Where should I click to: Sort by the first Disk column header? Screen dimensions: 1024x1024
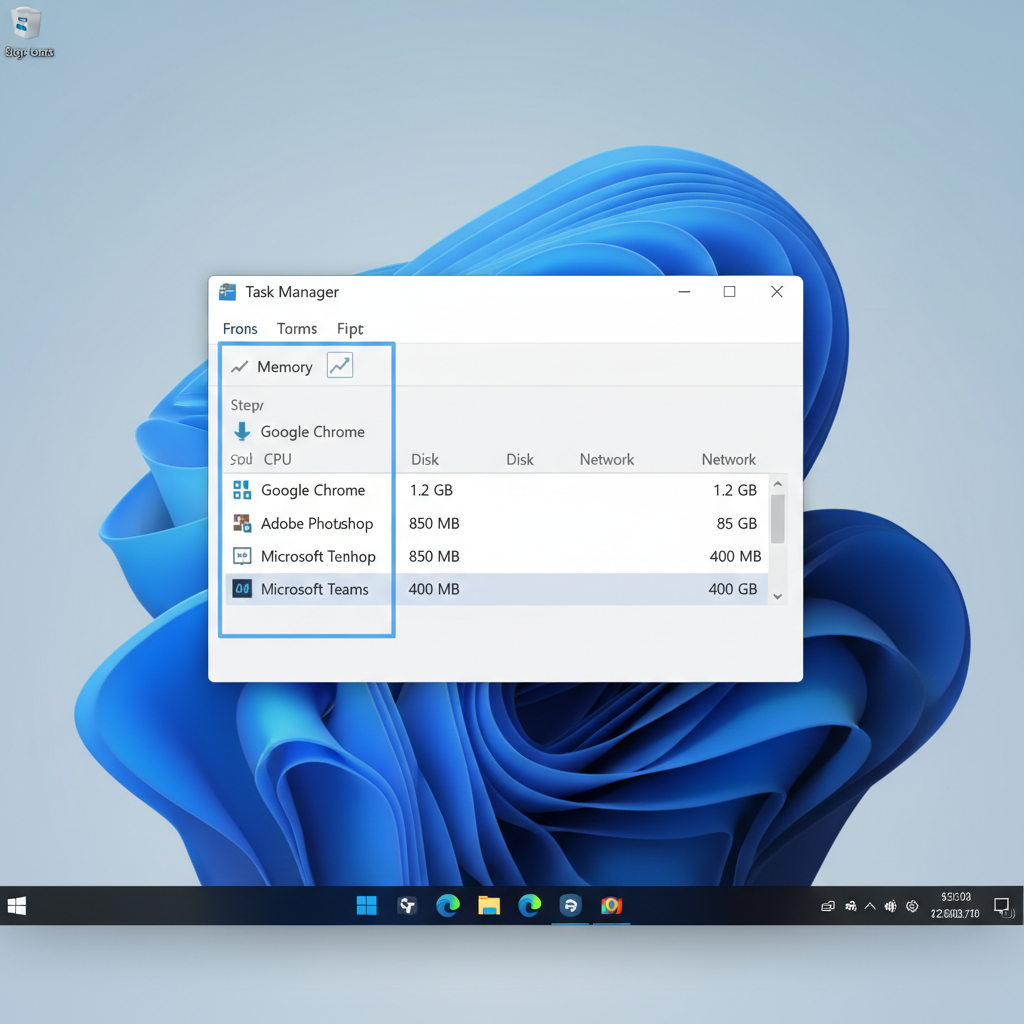[x=424, y=459]
